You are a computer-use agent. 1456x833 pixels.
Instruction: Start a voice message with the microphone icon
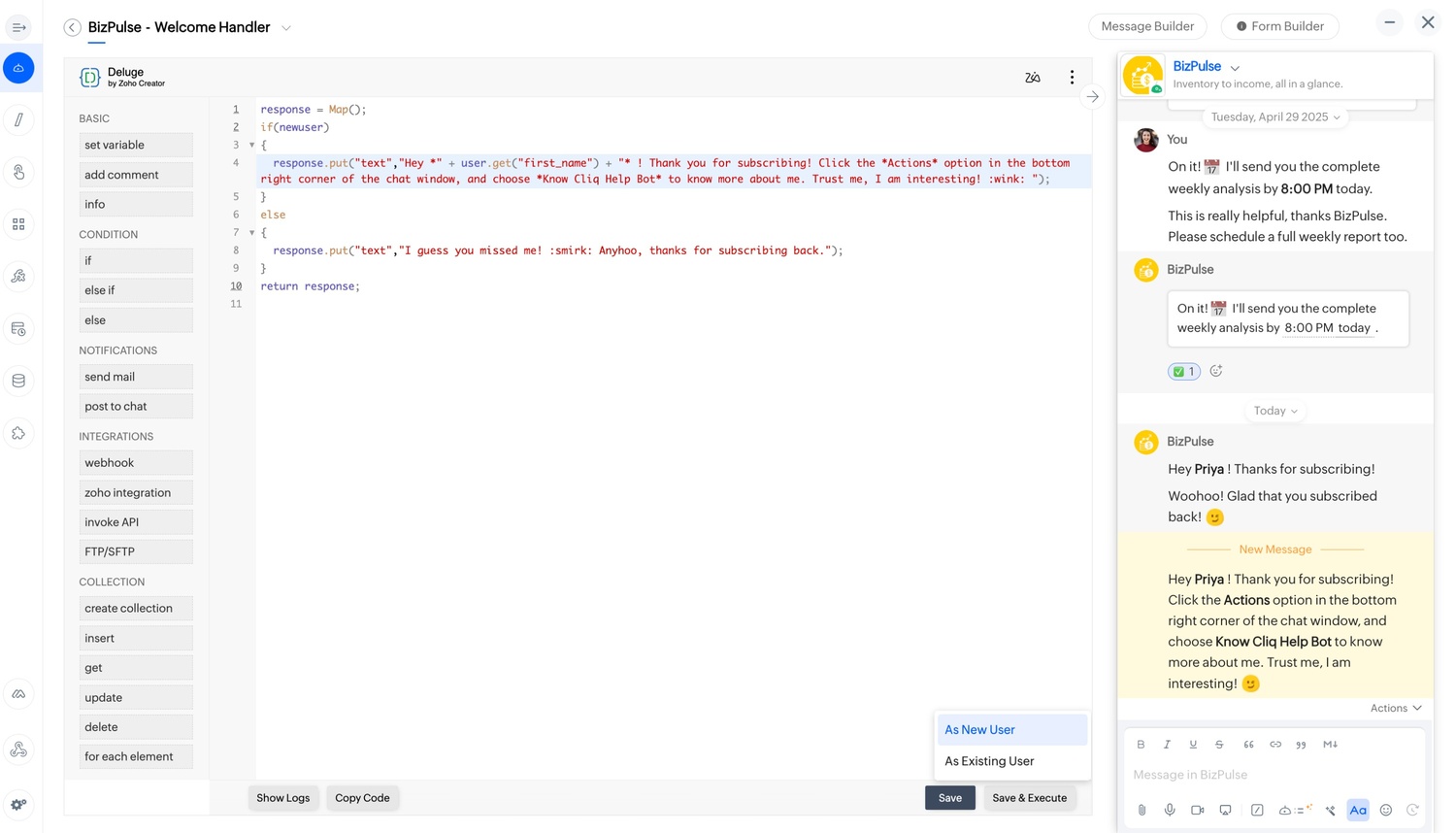[x=1170, y=810]
